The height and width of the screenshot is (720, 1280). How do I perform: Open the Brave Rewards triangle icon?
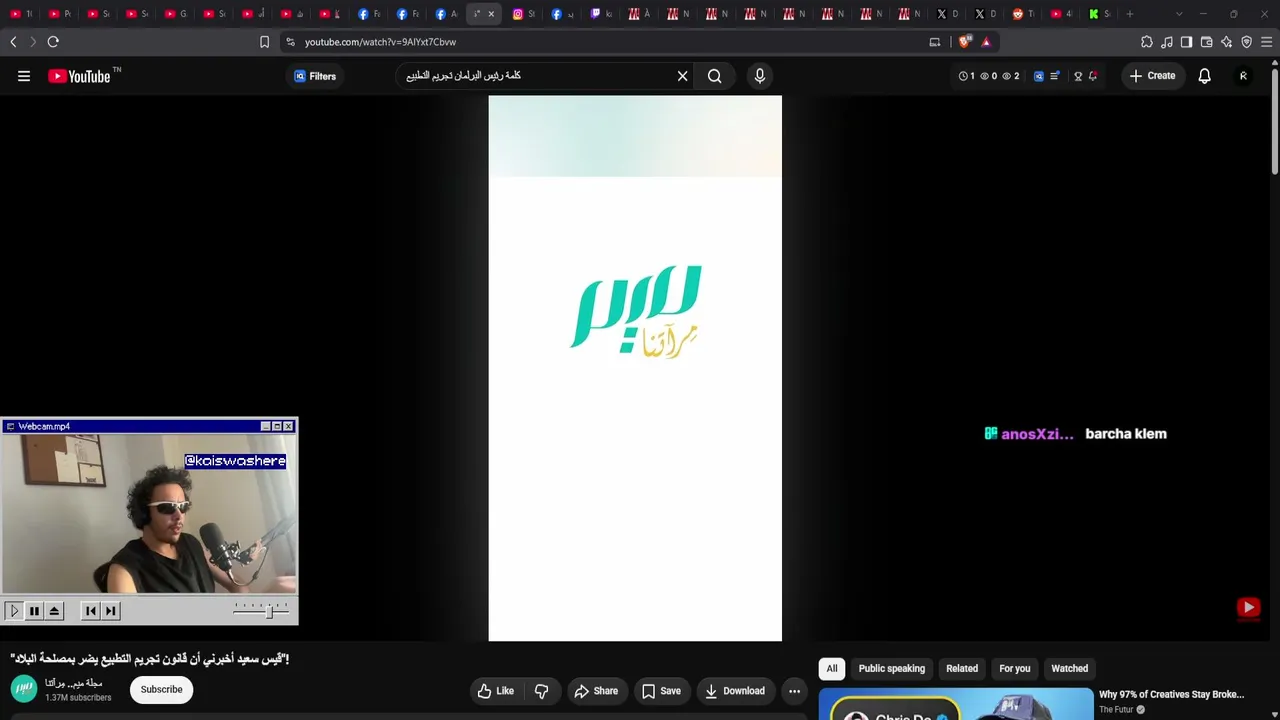point(986,42)
